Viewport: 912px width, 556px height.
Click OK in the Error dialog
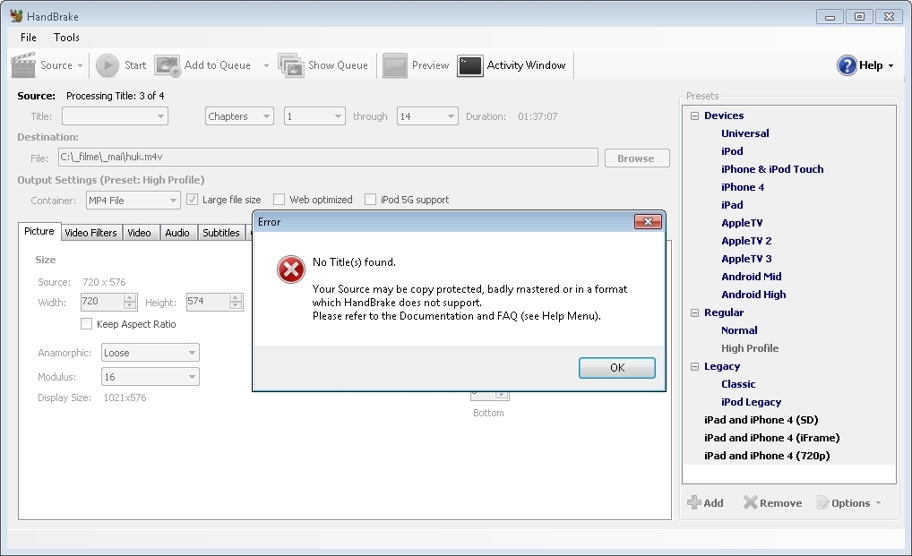(x=617, y=368)
